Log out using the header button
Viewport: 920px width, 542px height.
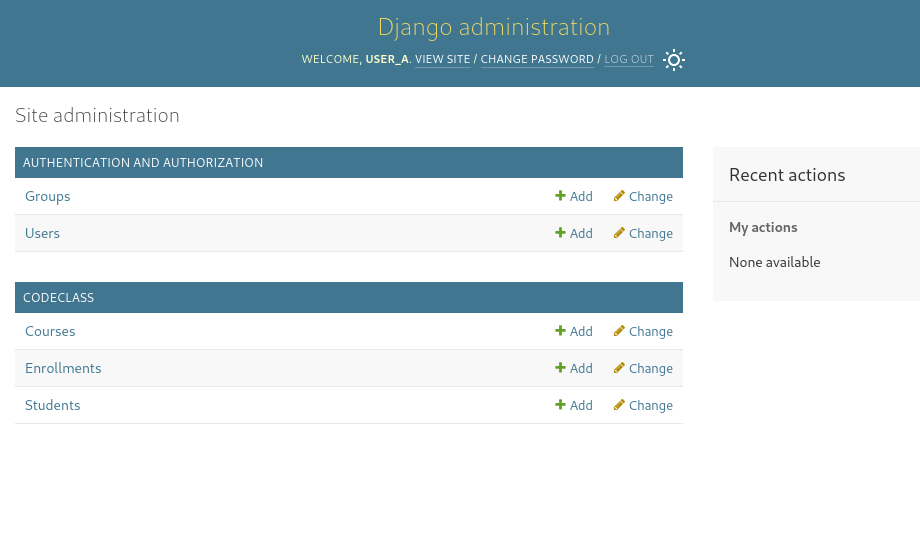[x=628, y=60]
